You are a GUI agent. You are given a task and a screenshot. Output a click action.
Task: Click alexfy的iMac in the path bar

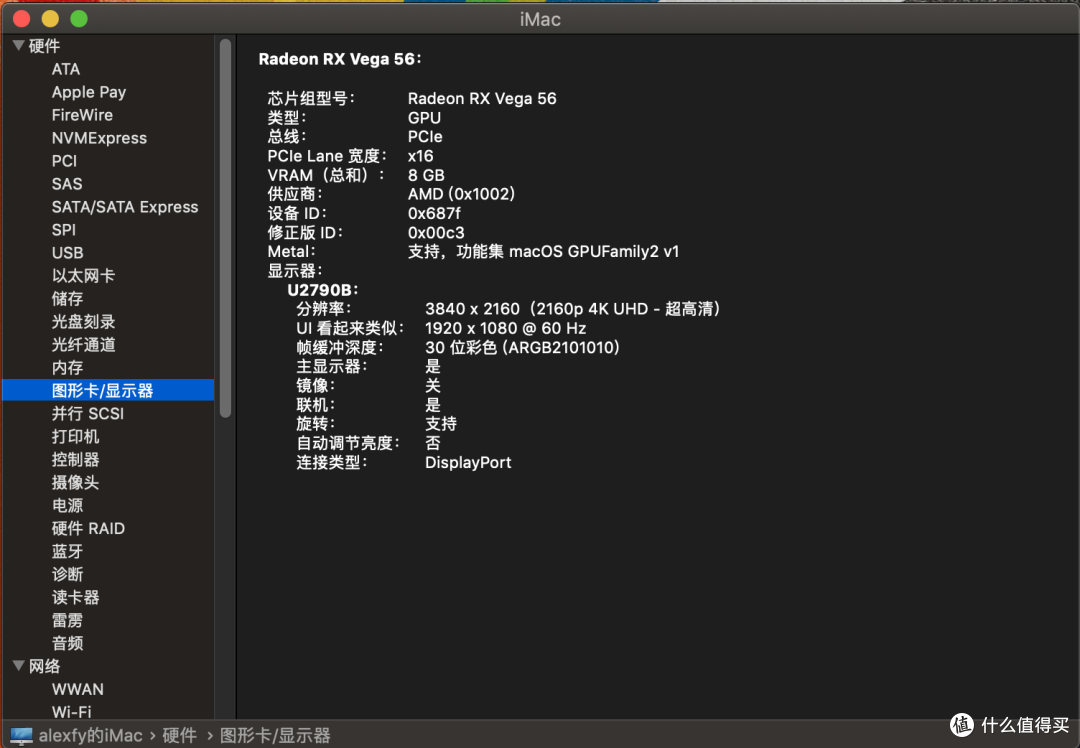[90, 736]
